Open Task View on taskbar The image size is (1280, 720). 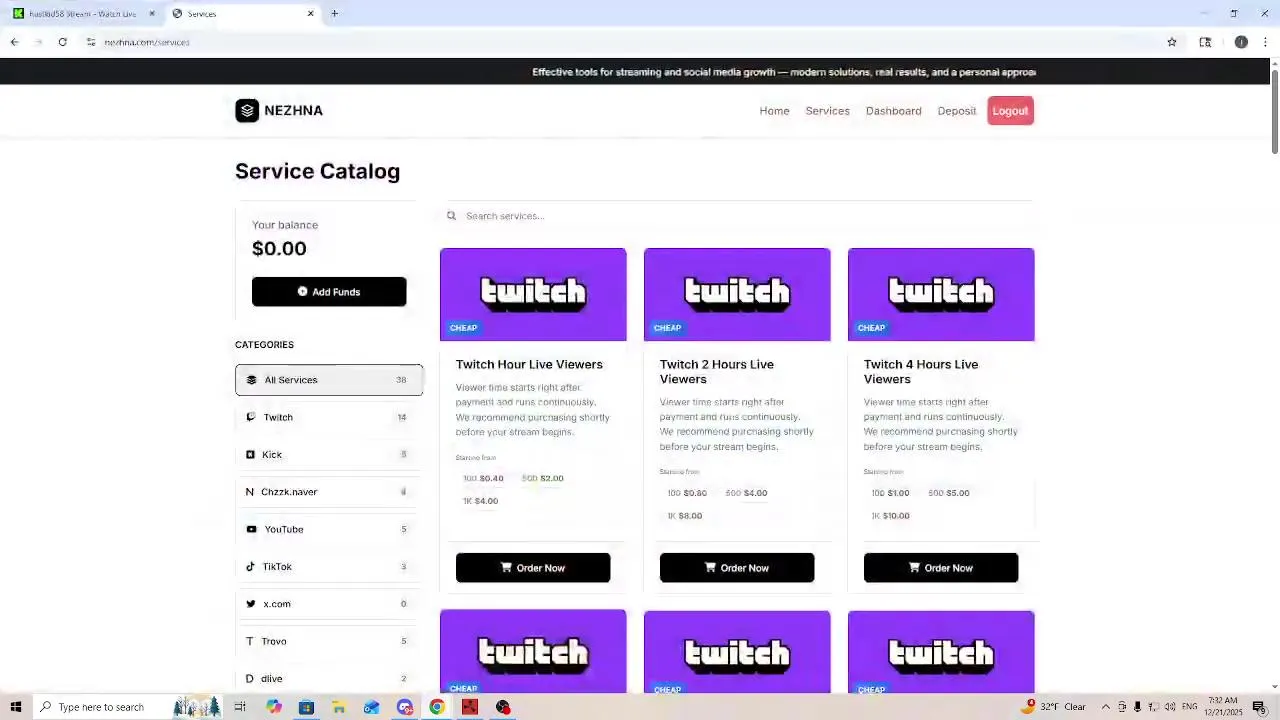point(240,707)
